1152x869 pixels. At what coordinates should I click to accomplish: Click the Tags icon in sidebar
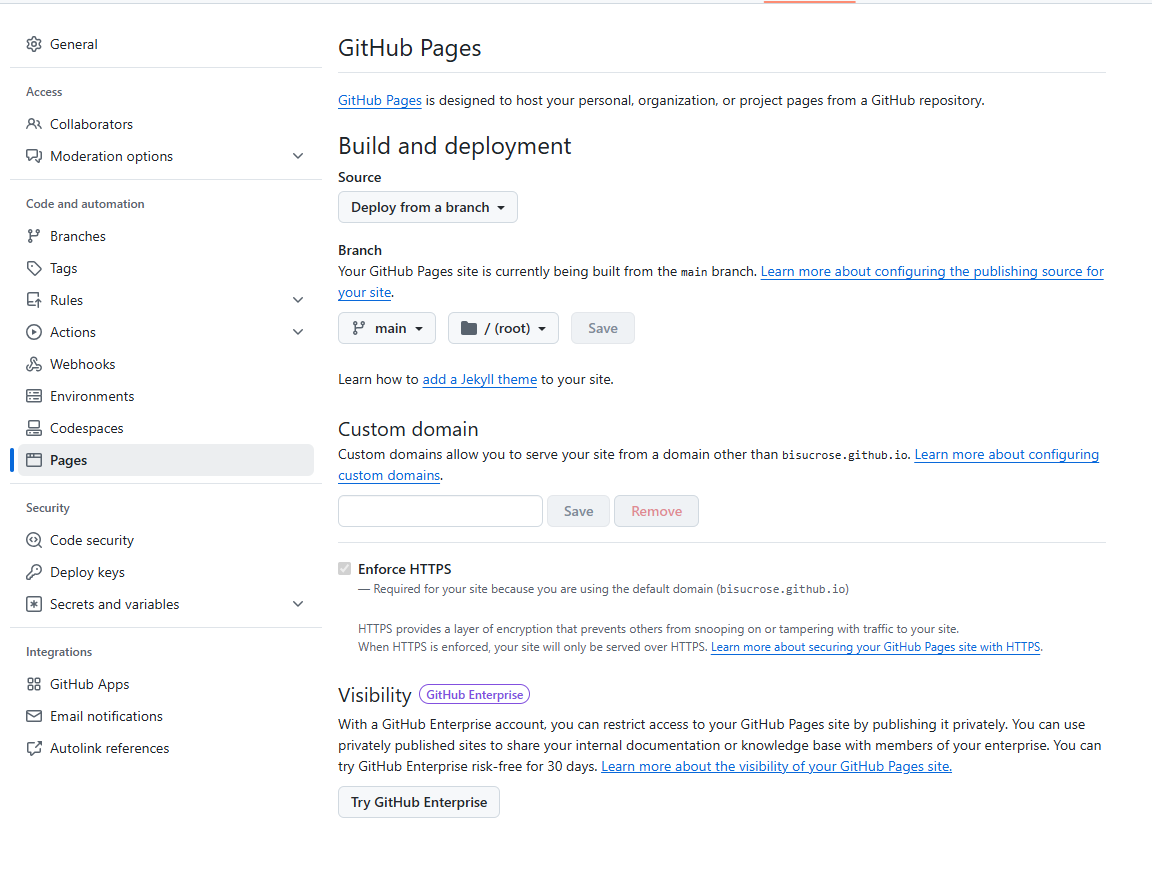(x=34, y=268)
